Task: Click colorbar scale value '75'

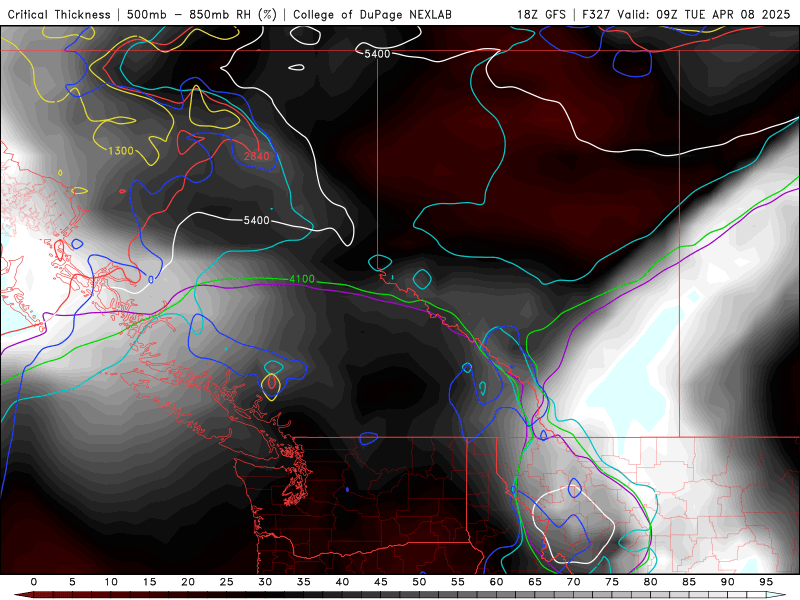Action: point(612,582)
